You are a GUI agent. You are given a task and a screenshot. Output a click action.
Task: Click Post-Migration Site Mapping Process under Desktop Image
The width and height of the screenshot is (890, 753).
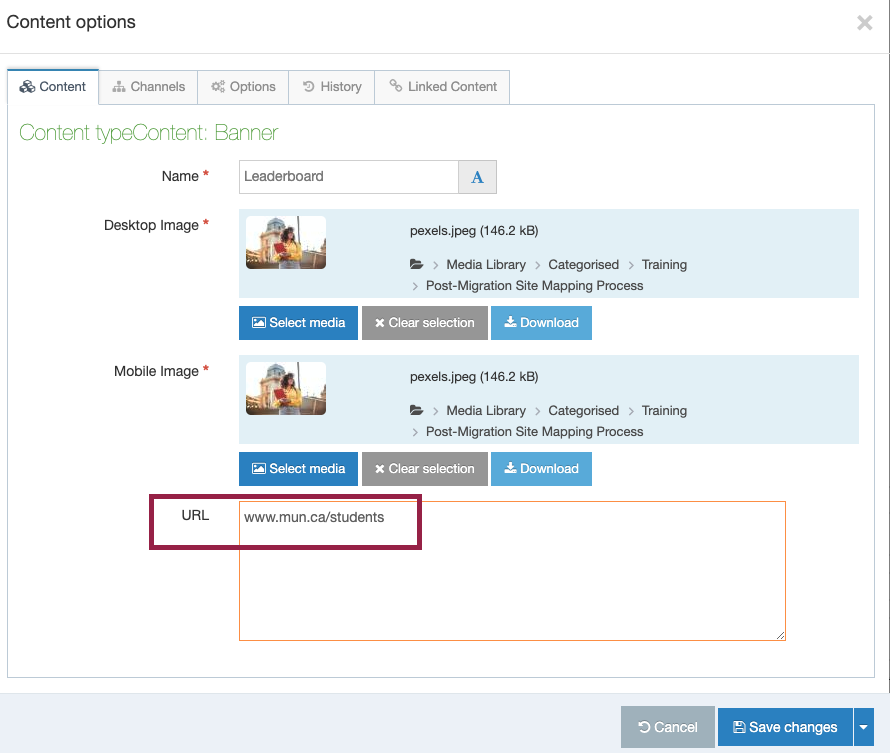534,285
